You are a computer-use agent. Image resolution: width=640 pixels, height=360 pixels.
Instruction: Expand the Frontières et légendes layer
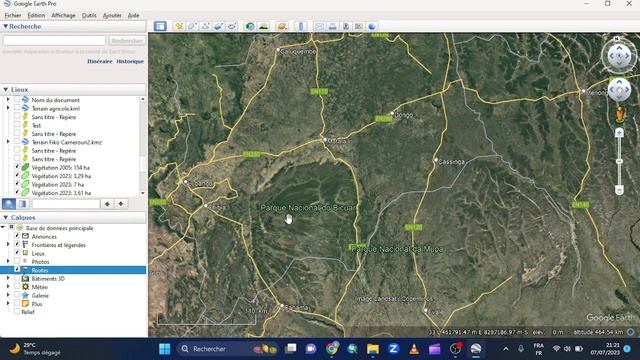click(8, 245)
